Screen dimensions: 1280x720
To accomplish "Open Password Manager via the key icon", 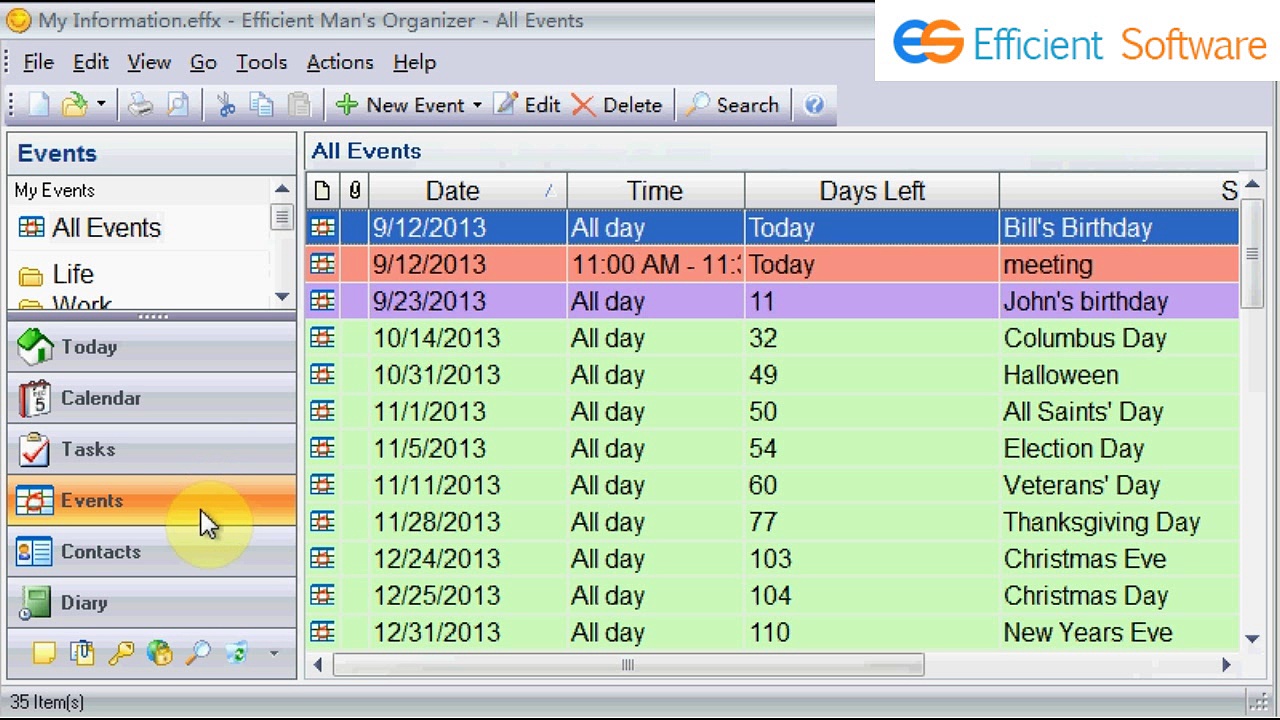I will (x=121, y=653).
